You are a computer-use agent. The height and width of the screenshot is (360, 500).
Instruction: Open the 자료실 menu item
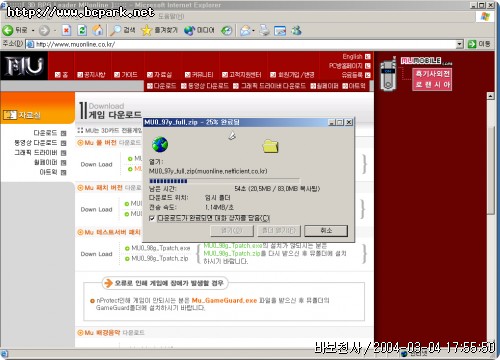[x=159, y=75]
